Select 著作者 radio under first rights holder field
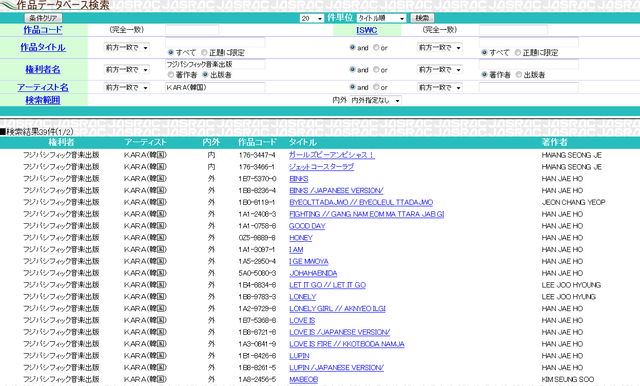Image resolution: width=640 pixels, height=386 pixels. point(171,75)
